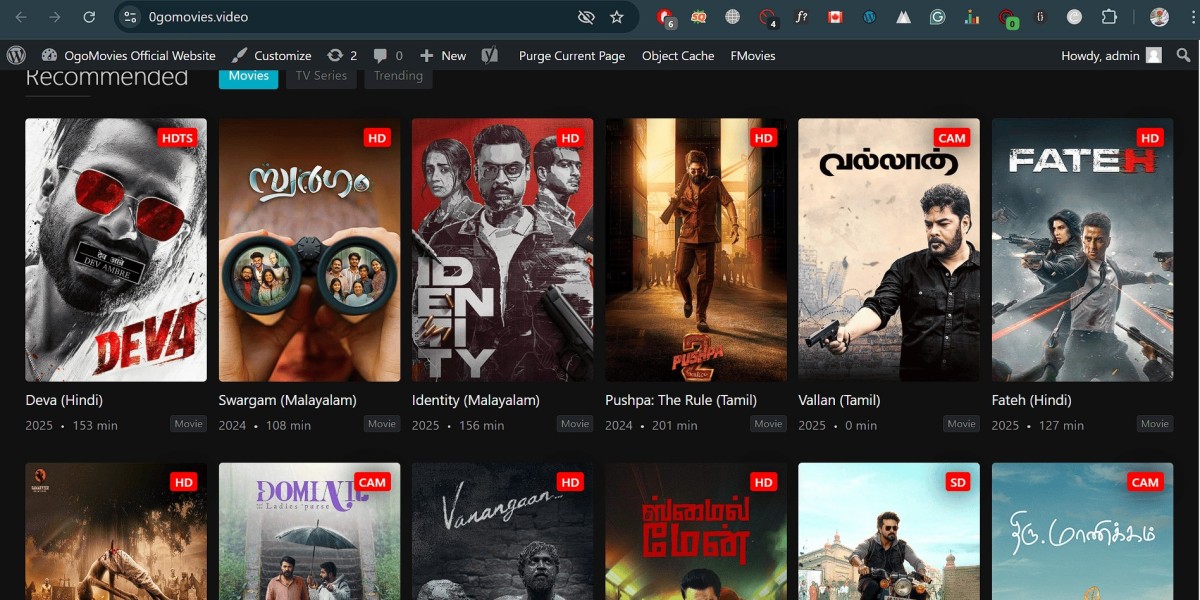Open the Deva movie poster

coord(116,250)
